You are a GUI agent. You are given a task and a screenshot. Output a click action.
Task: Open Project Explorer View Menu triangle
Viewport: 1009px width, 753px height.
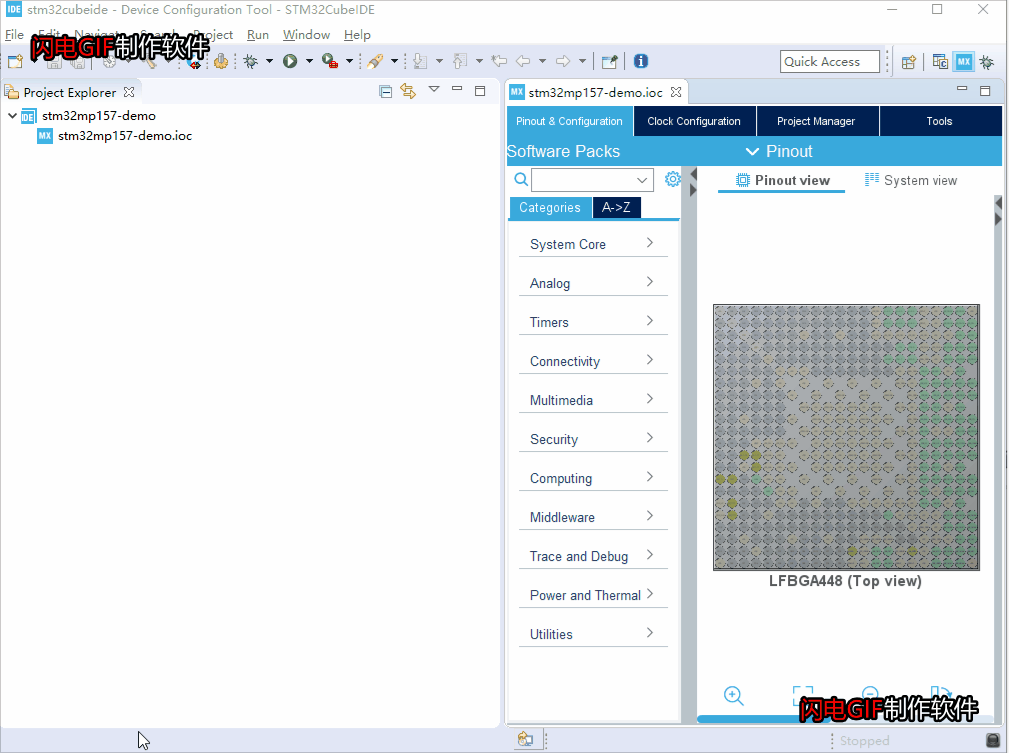tap(434, 89)
